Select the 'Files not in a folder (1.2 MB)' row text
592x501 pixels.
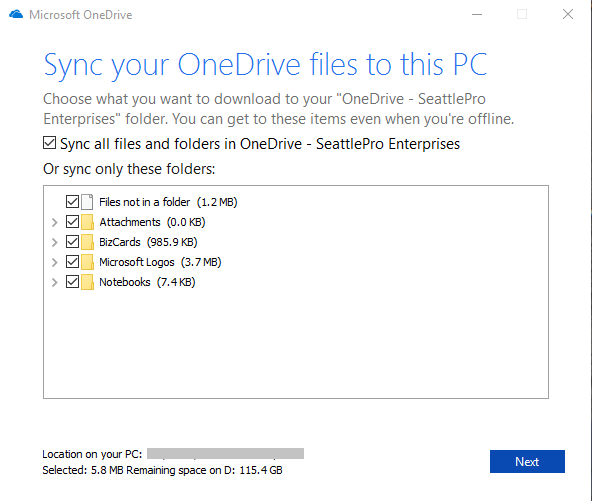pos(168,202)
